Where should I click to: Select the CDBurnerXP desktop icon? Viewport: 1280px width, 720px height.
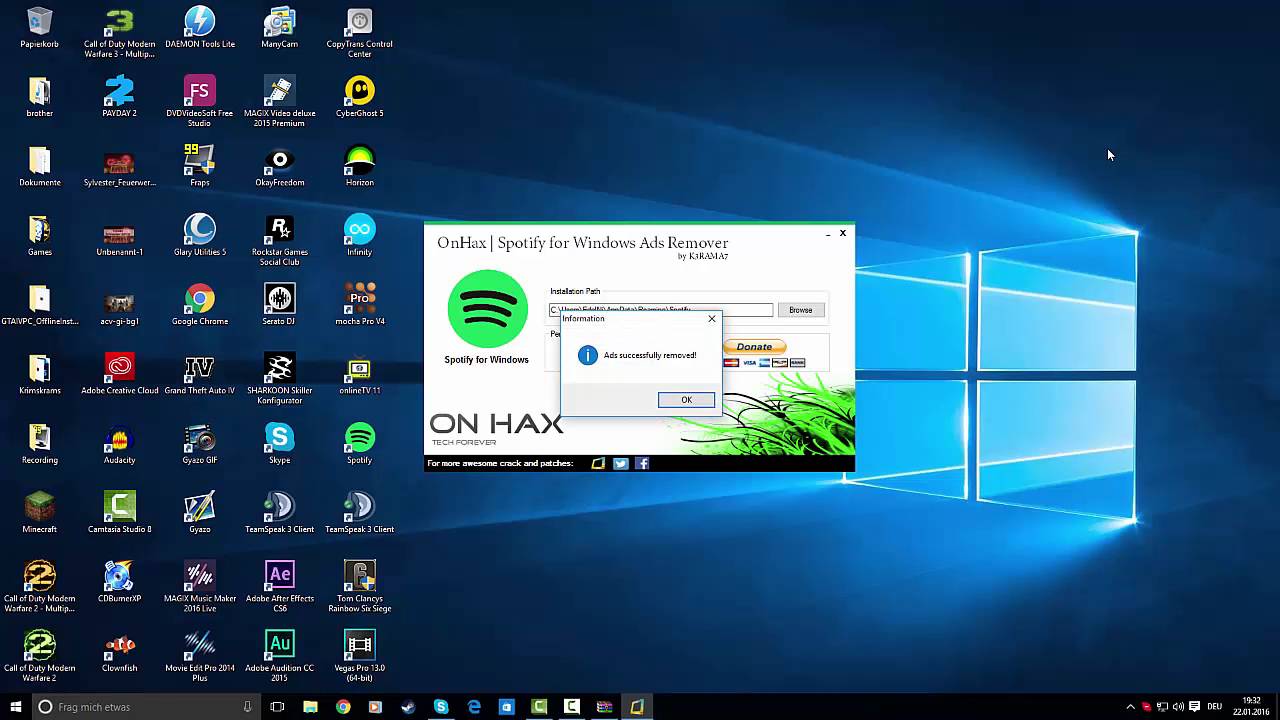coord(120,583)
